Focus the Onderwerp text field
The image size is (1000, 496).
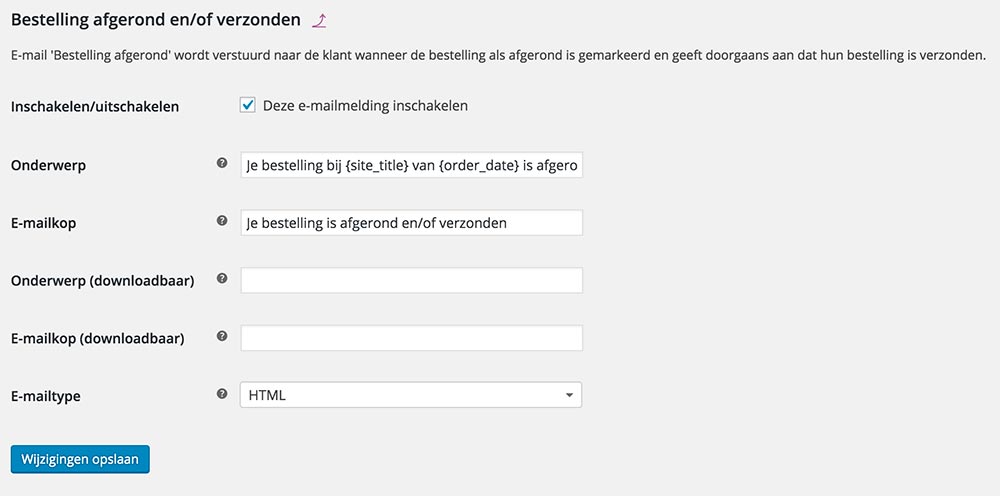pyautogui.click(x=411, y=165)
